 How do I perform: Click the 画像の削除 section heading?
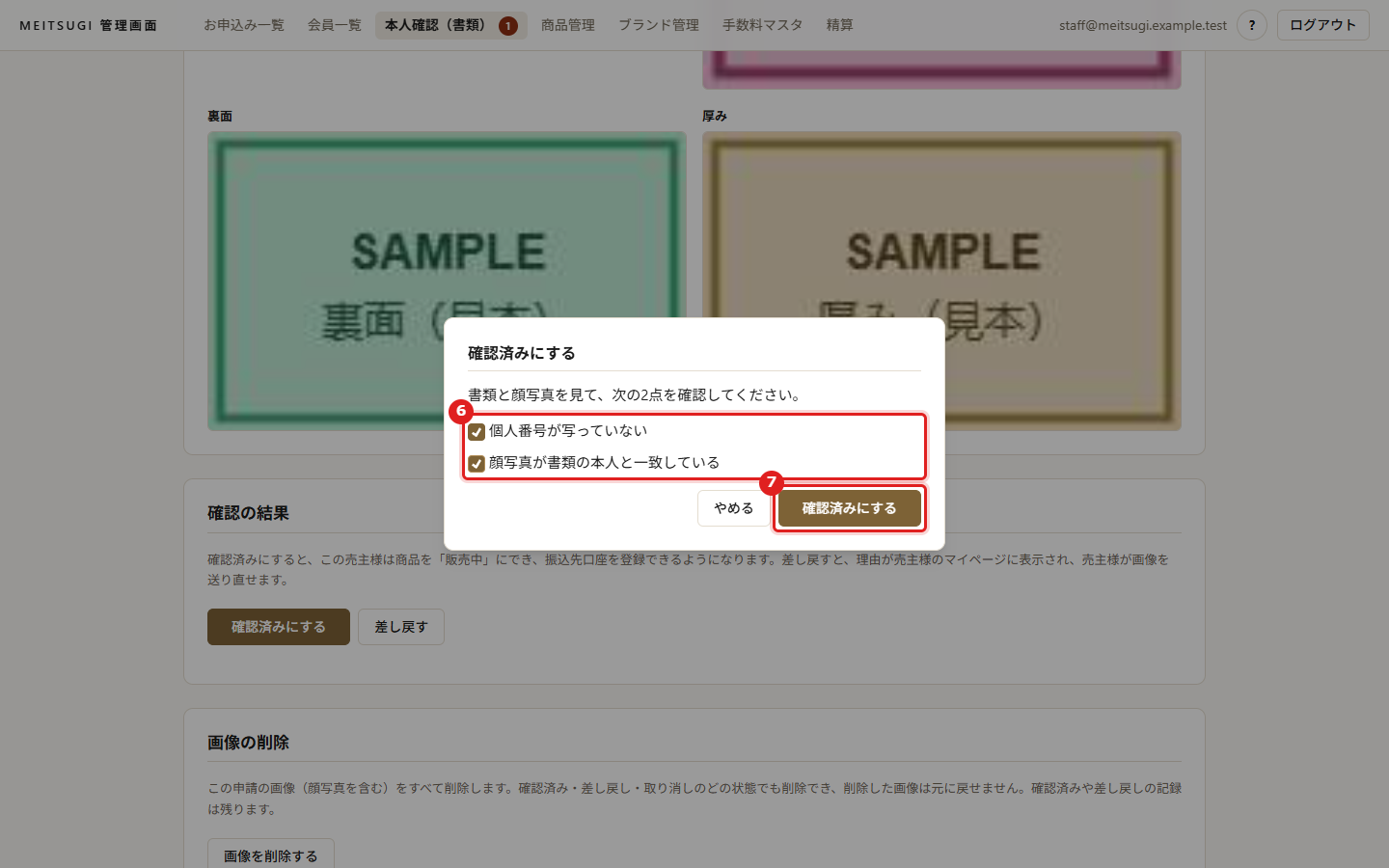(x=249, y=743)
